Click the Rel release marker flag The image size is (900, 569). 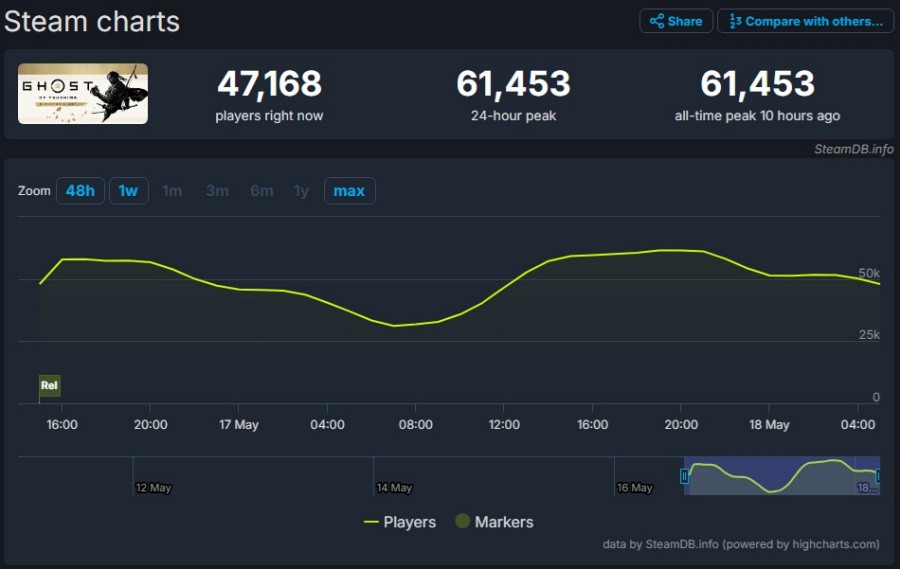(x=49, y=385)
